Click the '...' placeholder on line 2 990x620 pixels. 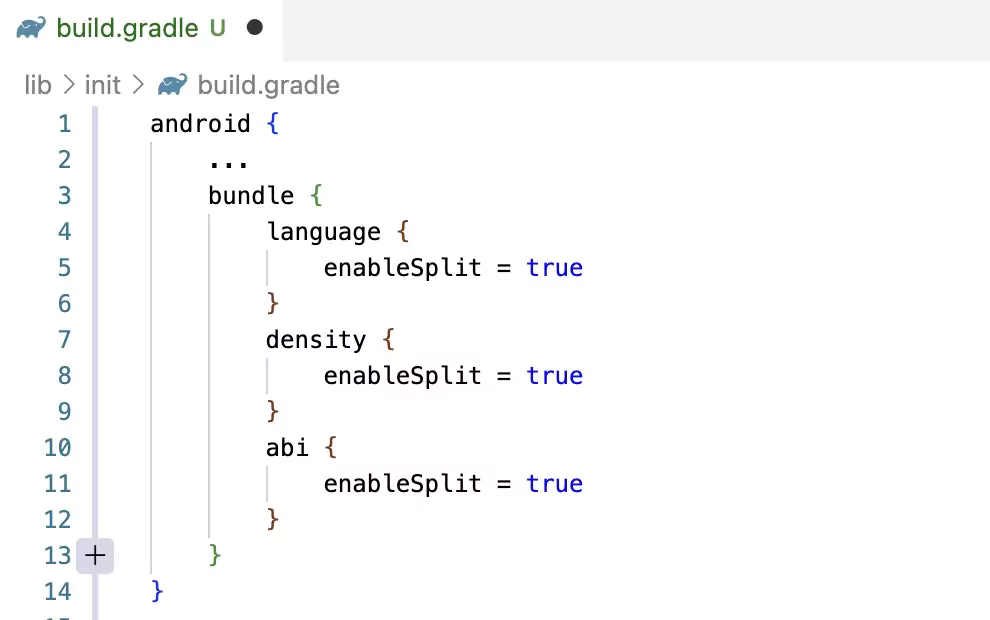229,164
